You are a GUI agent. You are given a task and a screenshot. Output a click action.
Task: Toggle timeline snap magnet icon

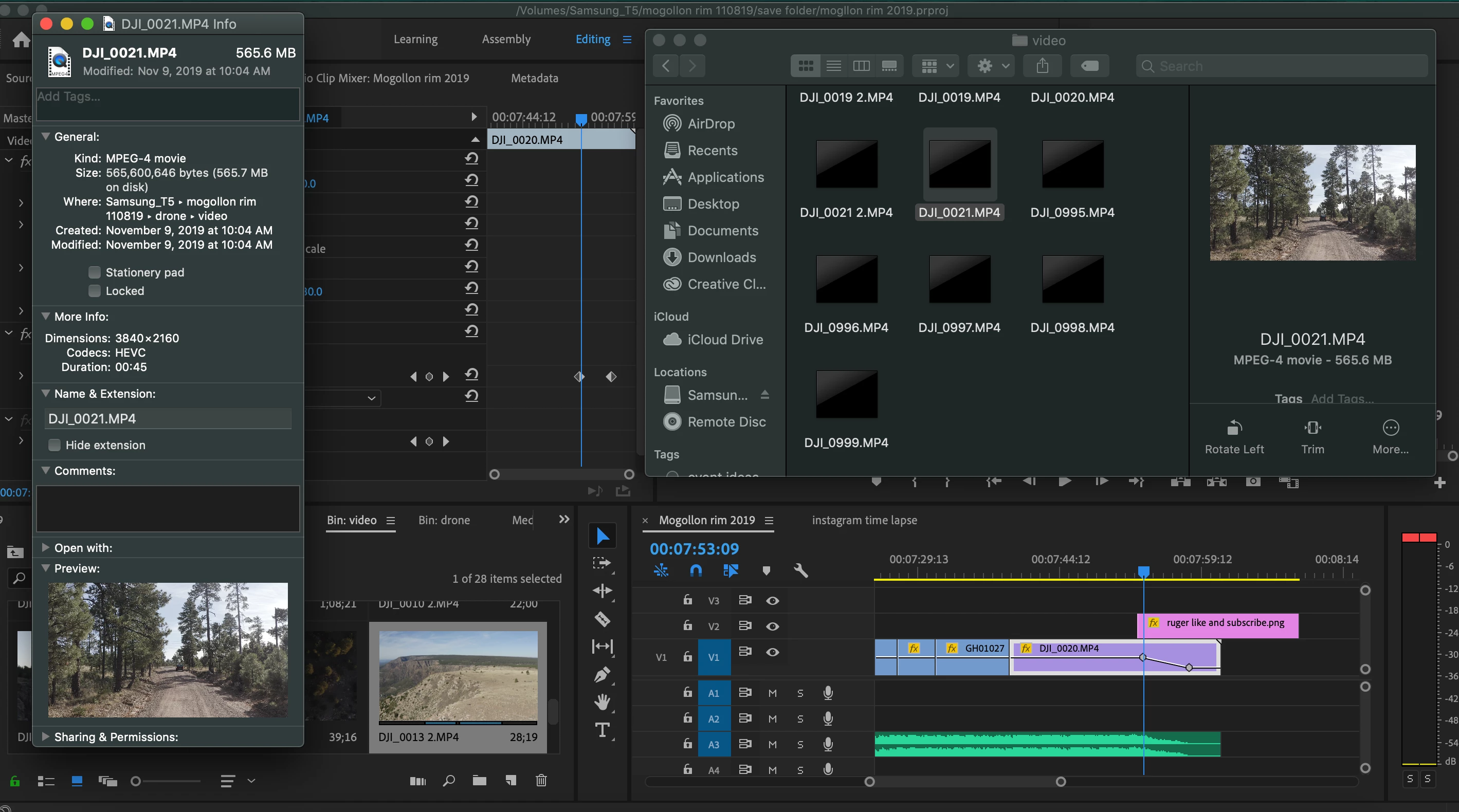tap(696, 570)
